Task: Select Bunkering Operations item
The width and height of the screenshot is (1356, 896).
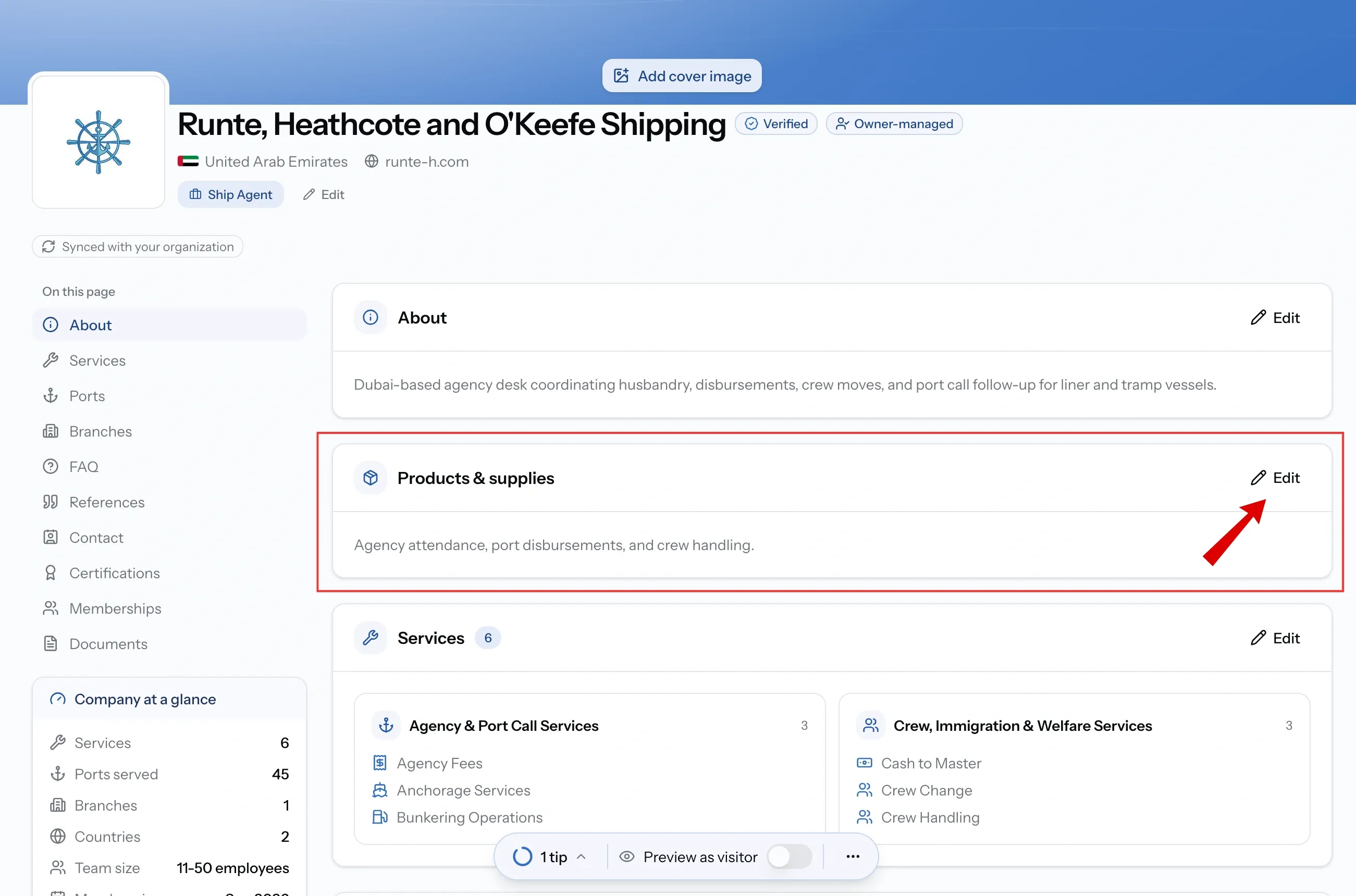Action: [458, 818]
